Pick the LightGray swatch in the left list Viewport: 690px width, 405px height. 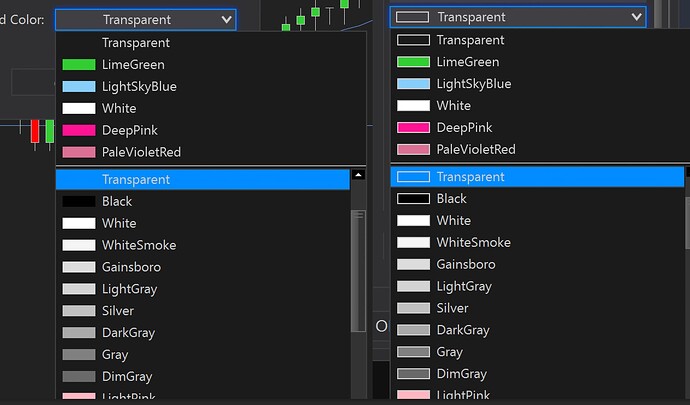78,289
